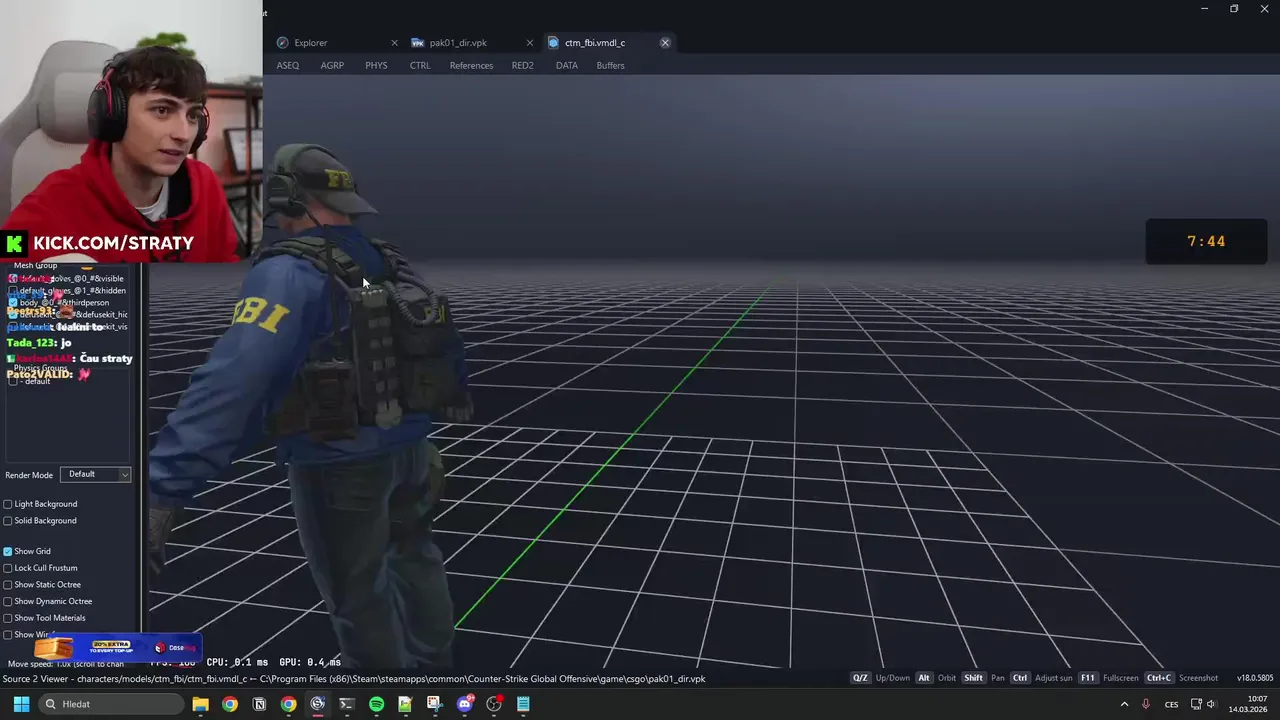Click the Ctrl+C screenshot shortcut hint
Image resolution: width=1280 pixels, height=720 pixels.
(1182, 678)
